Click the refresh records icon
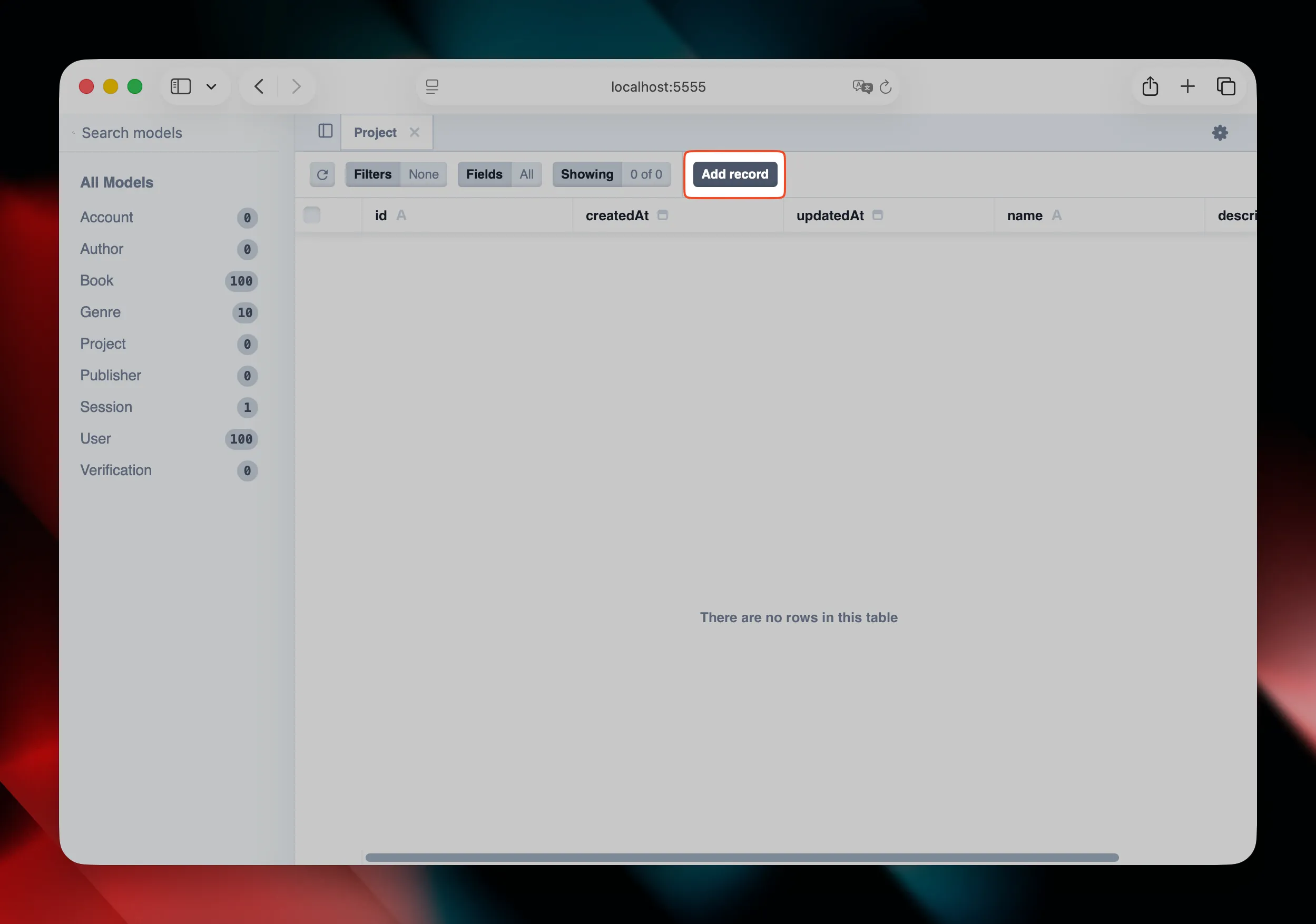Screen dimensions: 1316x924 tap(323, 174)
